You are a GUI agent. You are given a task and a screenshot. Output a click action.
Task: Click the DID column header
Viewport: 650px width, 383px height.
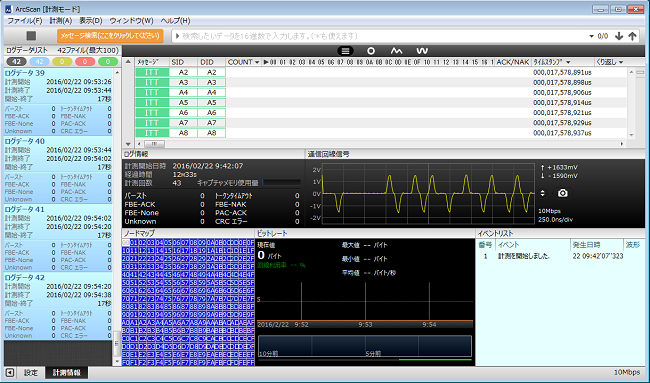[211, 62]
